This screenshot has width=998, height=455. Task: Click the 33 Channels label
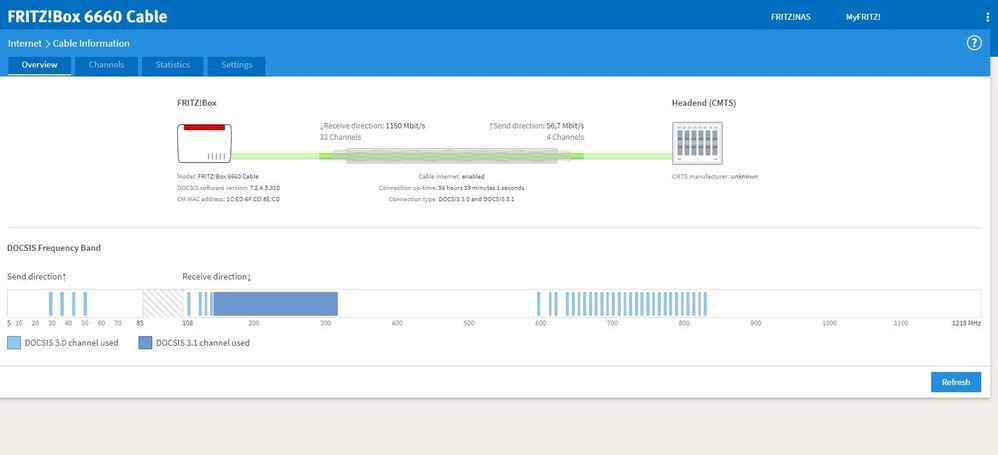click(x=340, y=137)
